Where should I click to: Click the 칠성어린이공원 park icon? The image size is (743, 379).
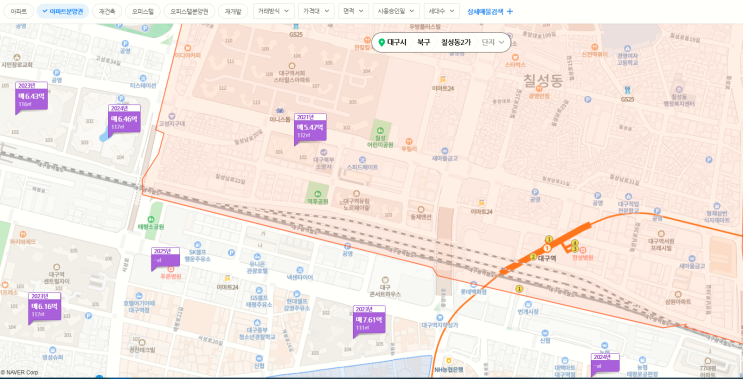point(380,130)
